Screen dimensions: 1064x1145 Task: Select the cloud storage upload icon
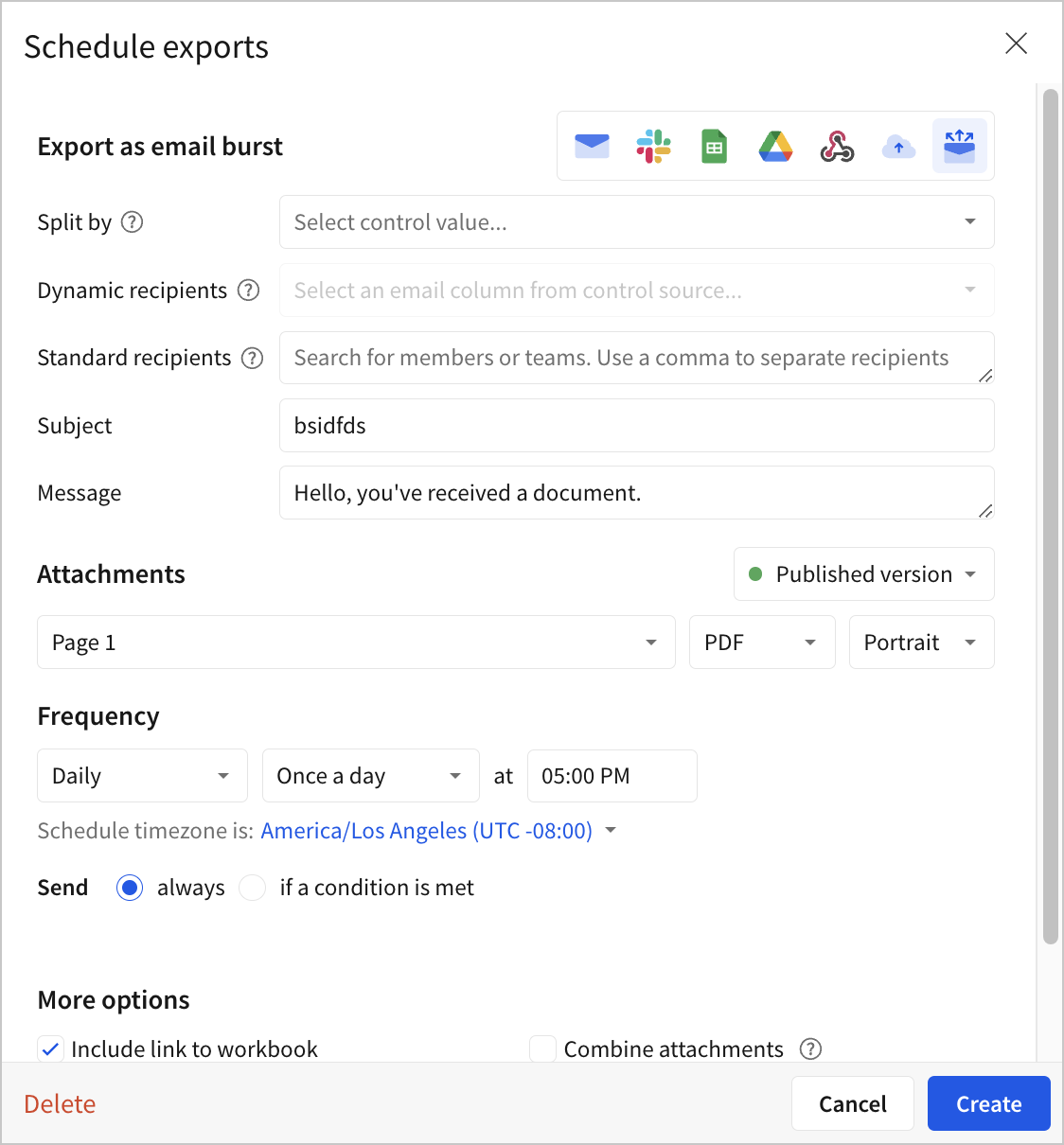coord(898,147)
